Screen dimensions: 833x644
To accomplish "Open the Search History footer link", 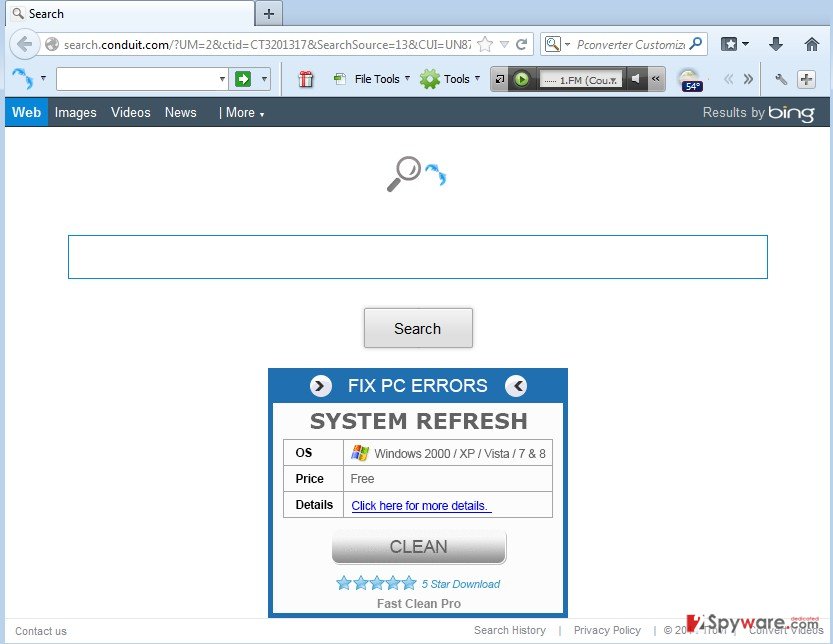I will [x=509, y=630].
